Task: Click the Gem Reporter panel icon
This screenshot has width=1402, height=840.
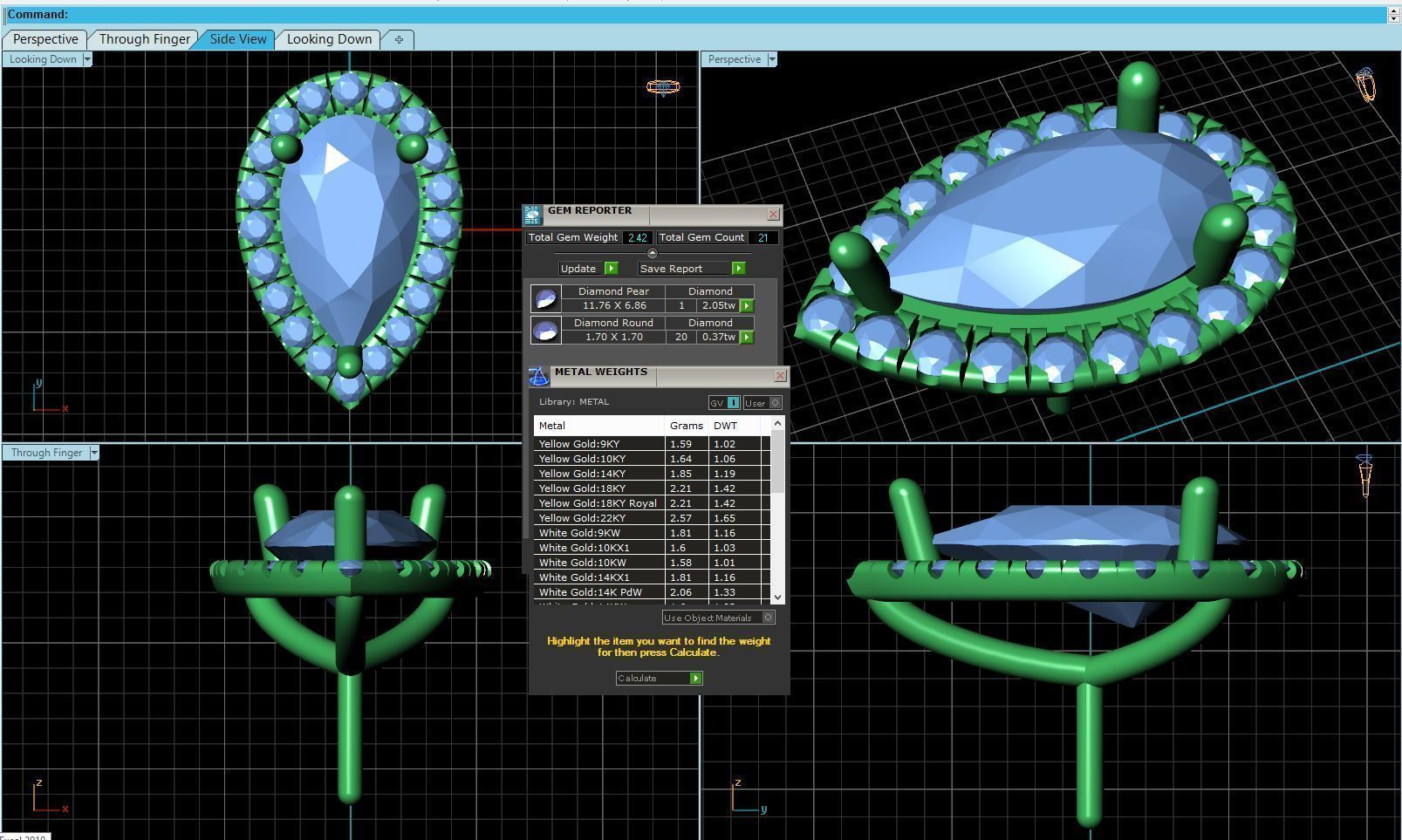Action: coord(533,215)
